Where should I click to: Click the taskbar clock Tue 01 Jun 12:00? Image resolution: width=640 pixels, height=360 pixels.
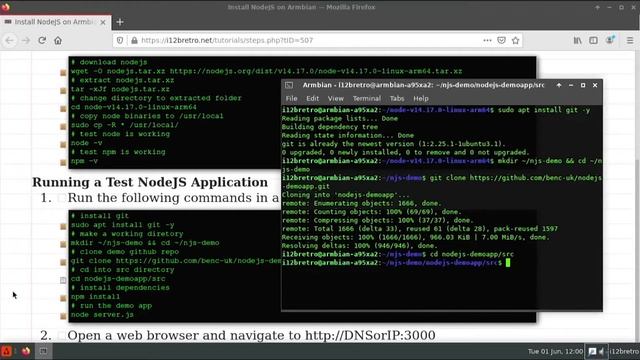pos(555,351)
